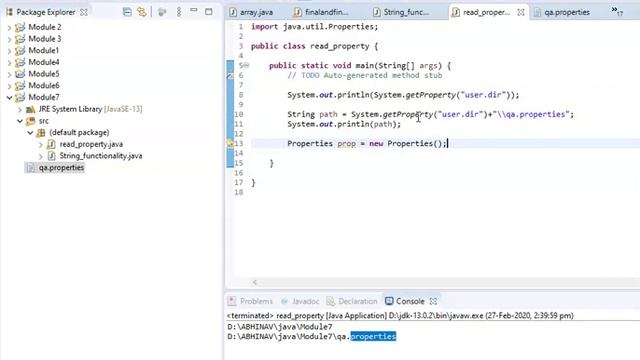The height and width of the screenshot is (360, 640).
Task: Show hidden editor tabs list (»17)
Action: pyautogui.click(x=617, y=11)
